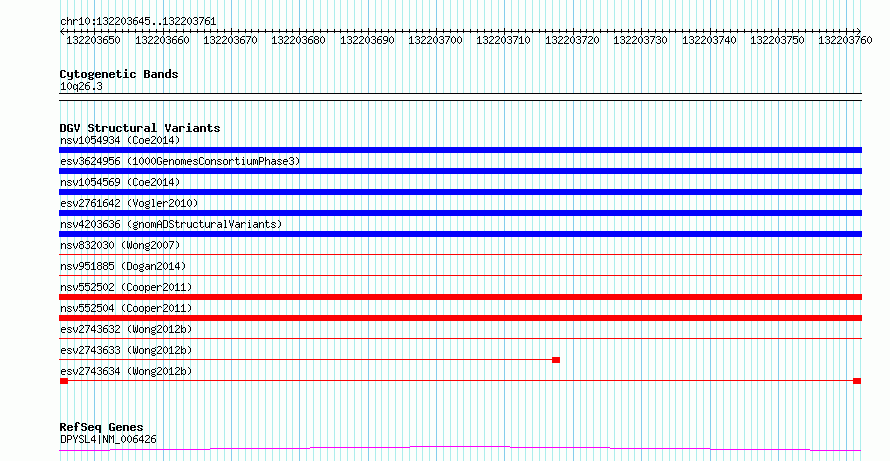Click the blue bar under nsv1054569
Viewport: 890px width, 461px height.
tap(460, 192)
